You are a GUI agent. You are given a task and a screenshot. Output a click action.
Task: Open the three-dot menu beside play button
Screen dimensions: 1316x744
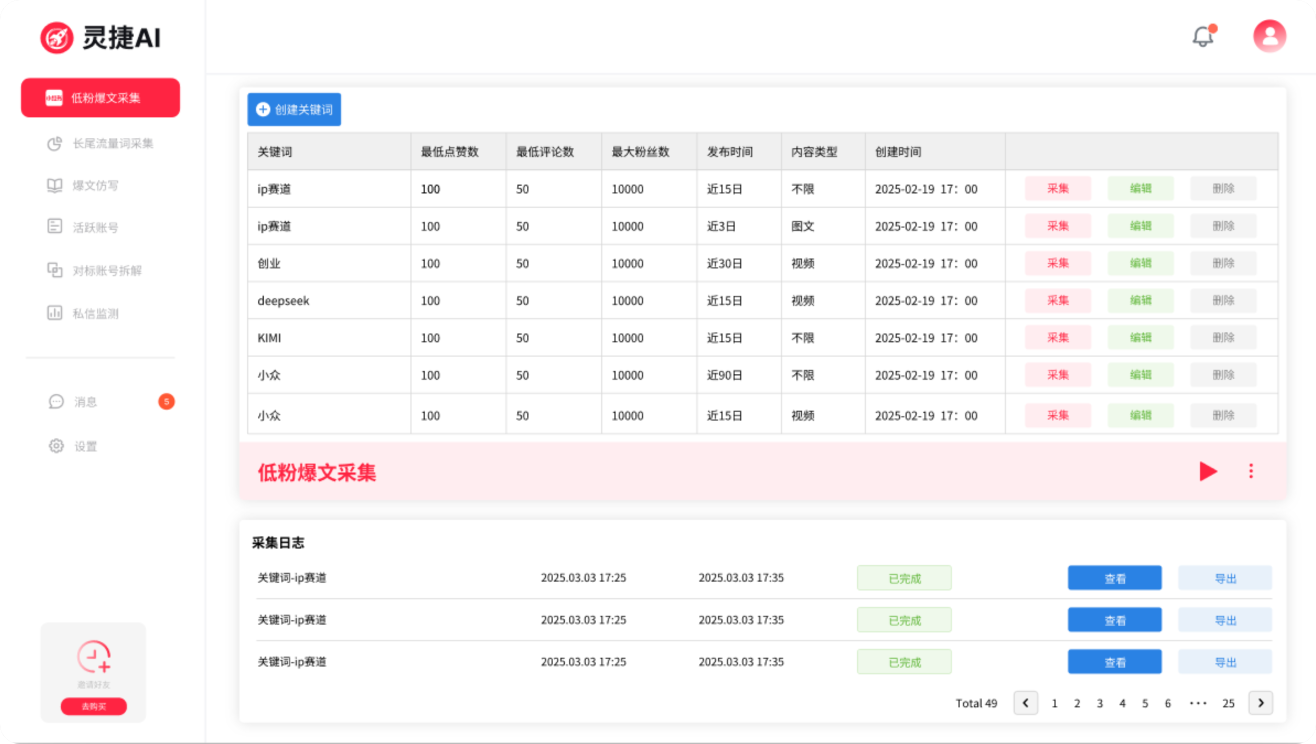click(x=1251, y=471)
